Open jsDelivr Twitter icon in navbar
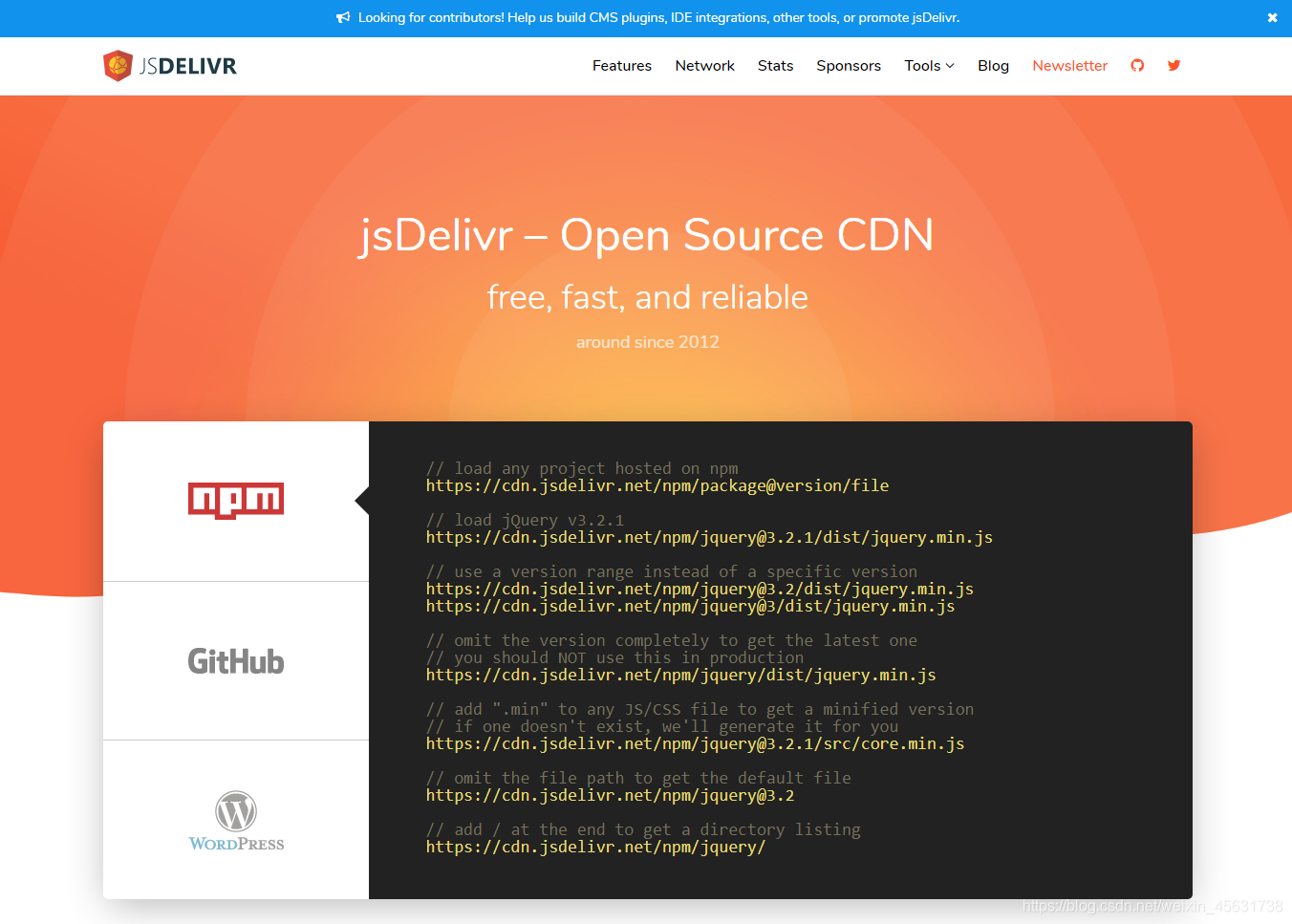This screenshot has width=1292, height=924. 1174,66
